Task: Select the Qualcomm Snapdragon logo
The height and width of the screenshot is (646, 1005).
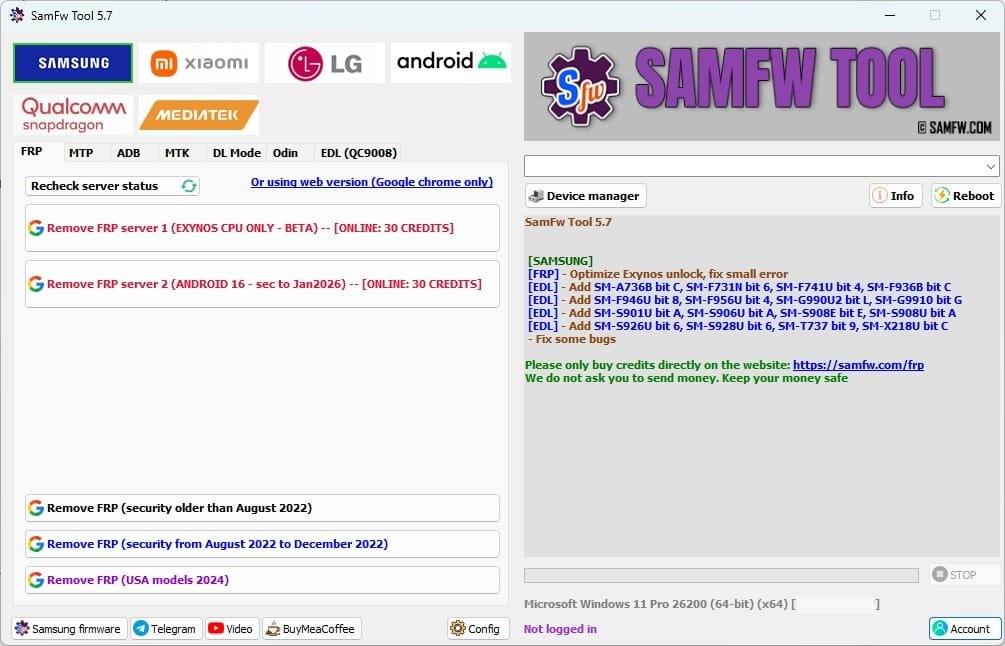Action: click(73, 115)
